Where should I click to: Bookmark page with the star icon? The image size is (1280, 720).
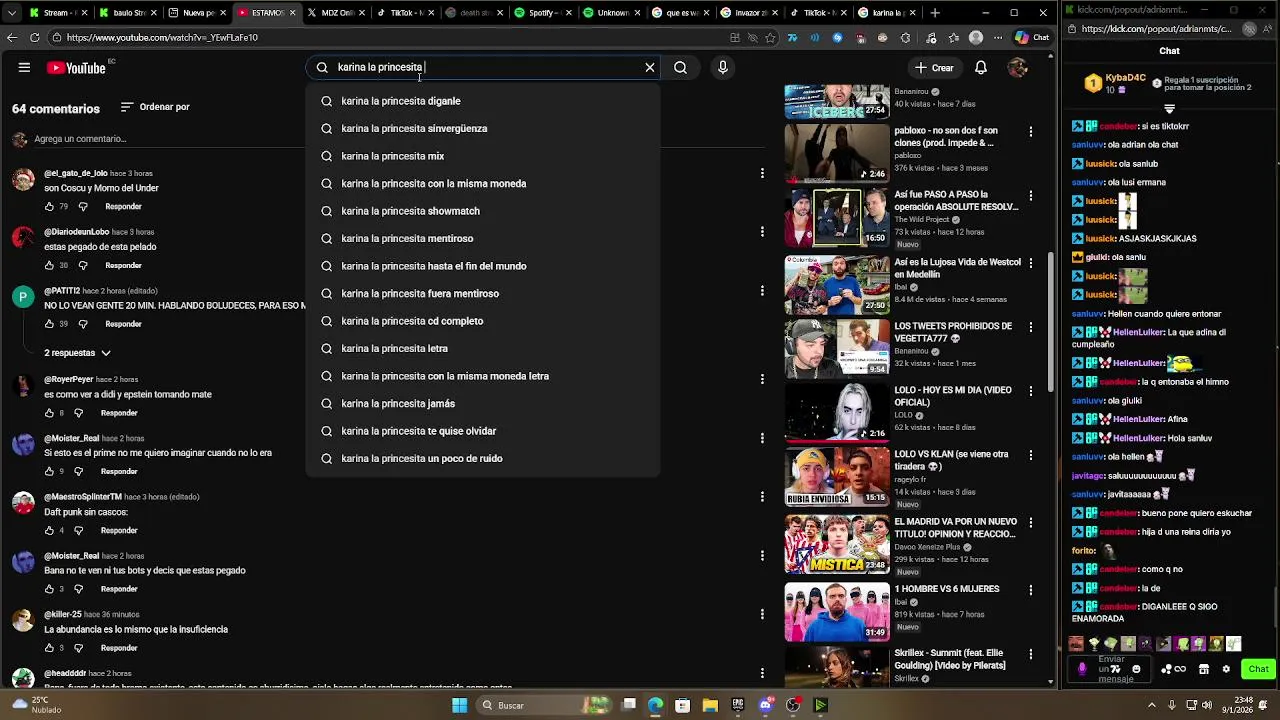[770, 38]
